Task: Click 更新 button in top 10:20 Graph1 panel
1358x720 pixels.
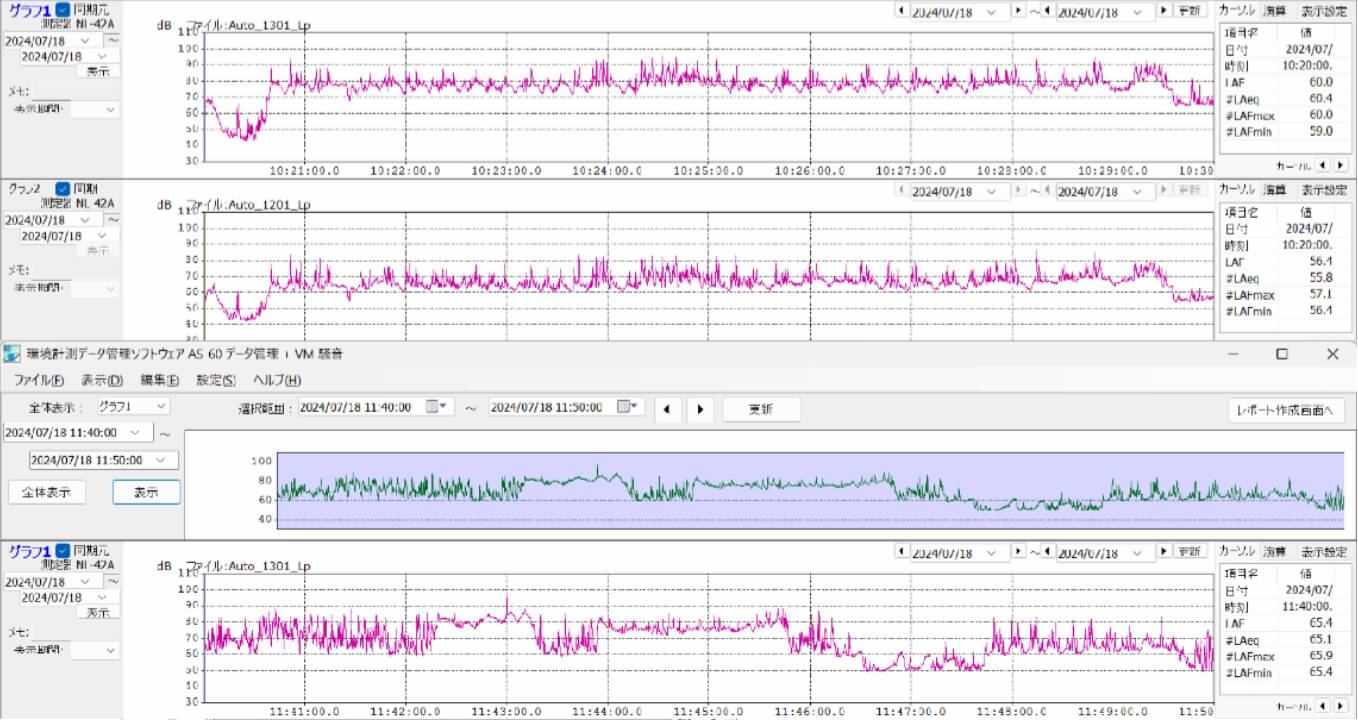Action: tap(1189, 11)
